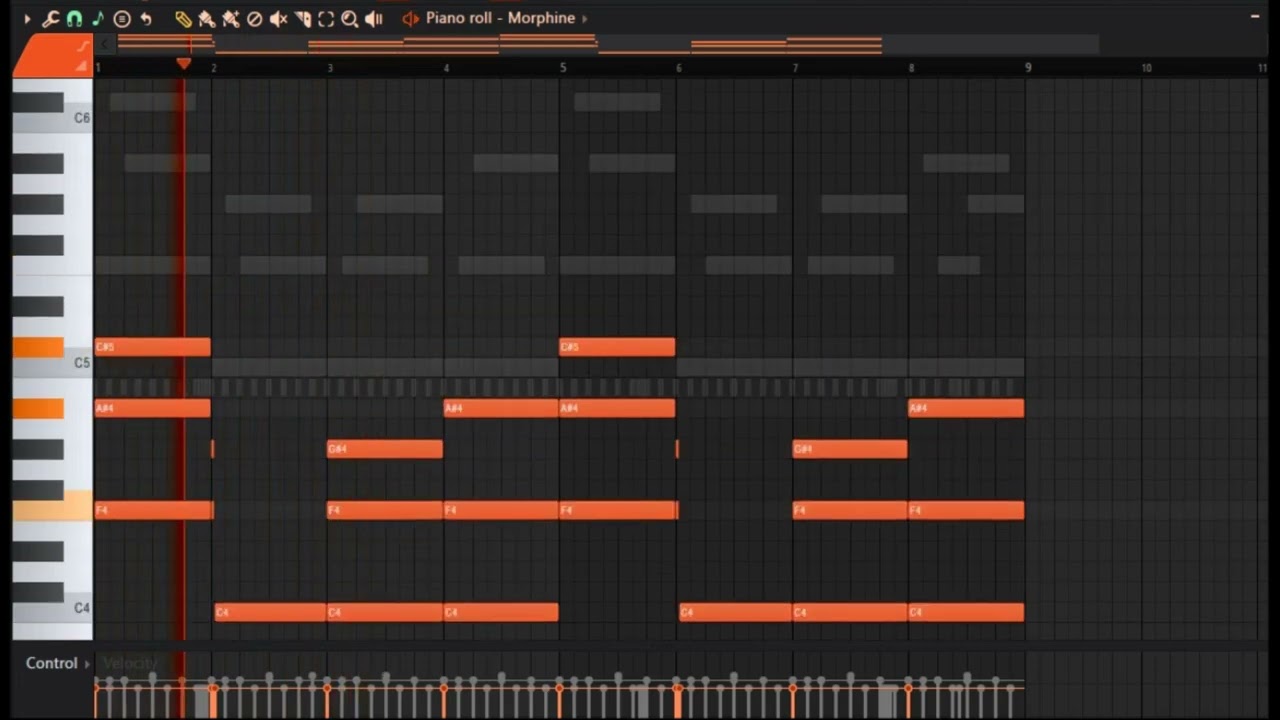Select the C4 note in bar 4
Screen dimensions: 1280x720
501,612
